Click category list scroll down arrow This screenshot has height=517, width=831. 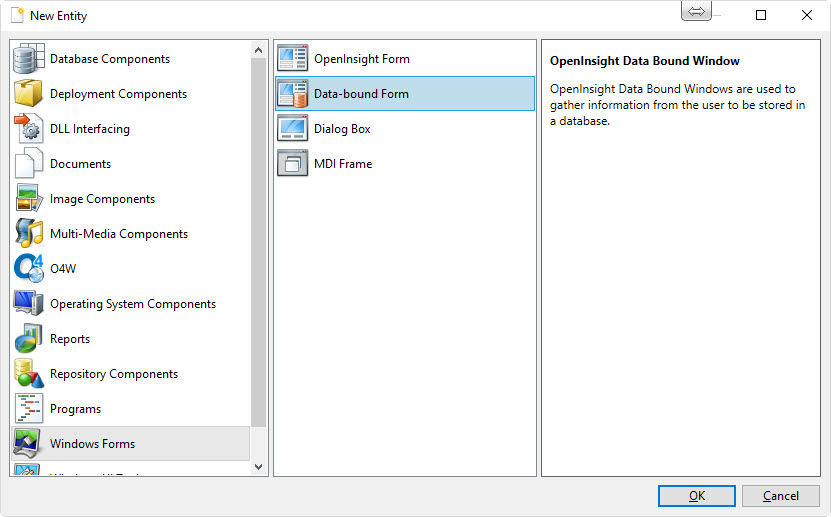point(259,467)
